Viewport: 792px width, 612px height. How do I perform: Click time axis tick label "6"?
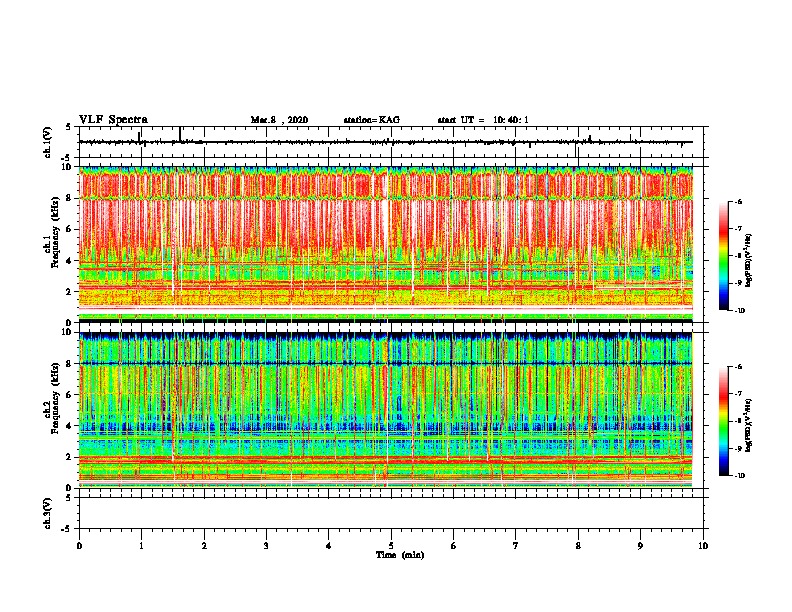454,546
